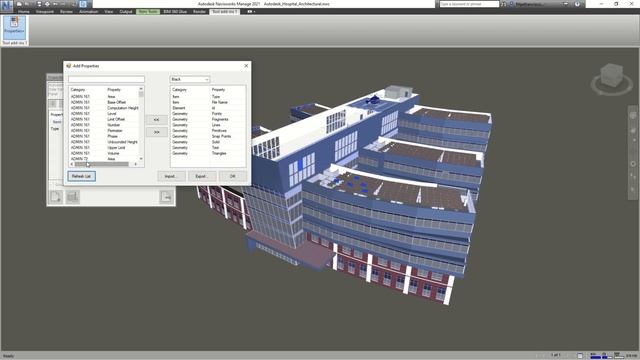Image resolution: width=640 pixels, height=360 pixels.
Task: Click the left list scroll-up arrow
Action: coord(141,89)
